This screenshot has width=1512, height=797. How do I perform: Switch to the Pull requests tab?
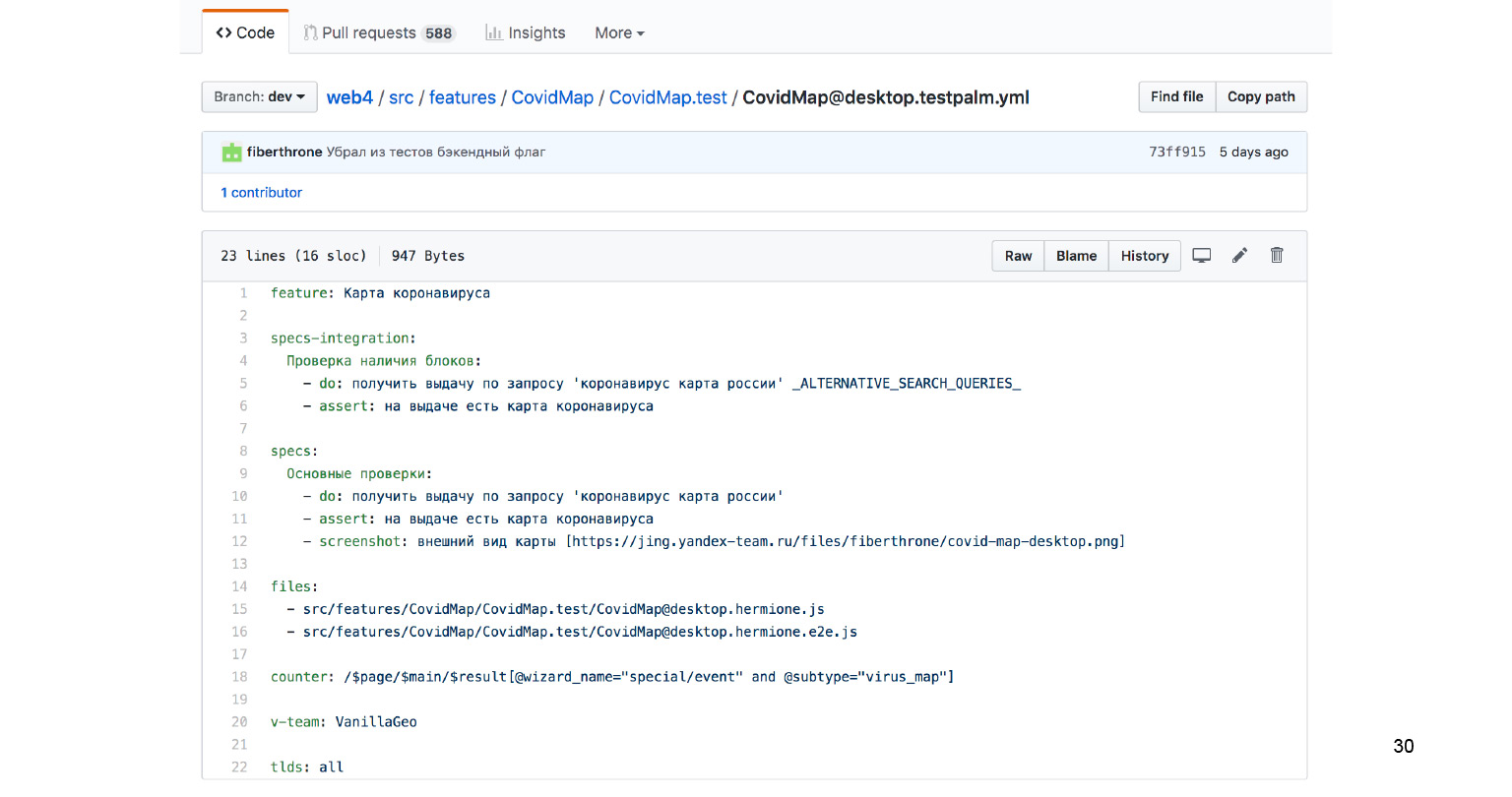coord(378,32)
